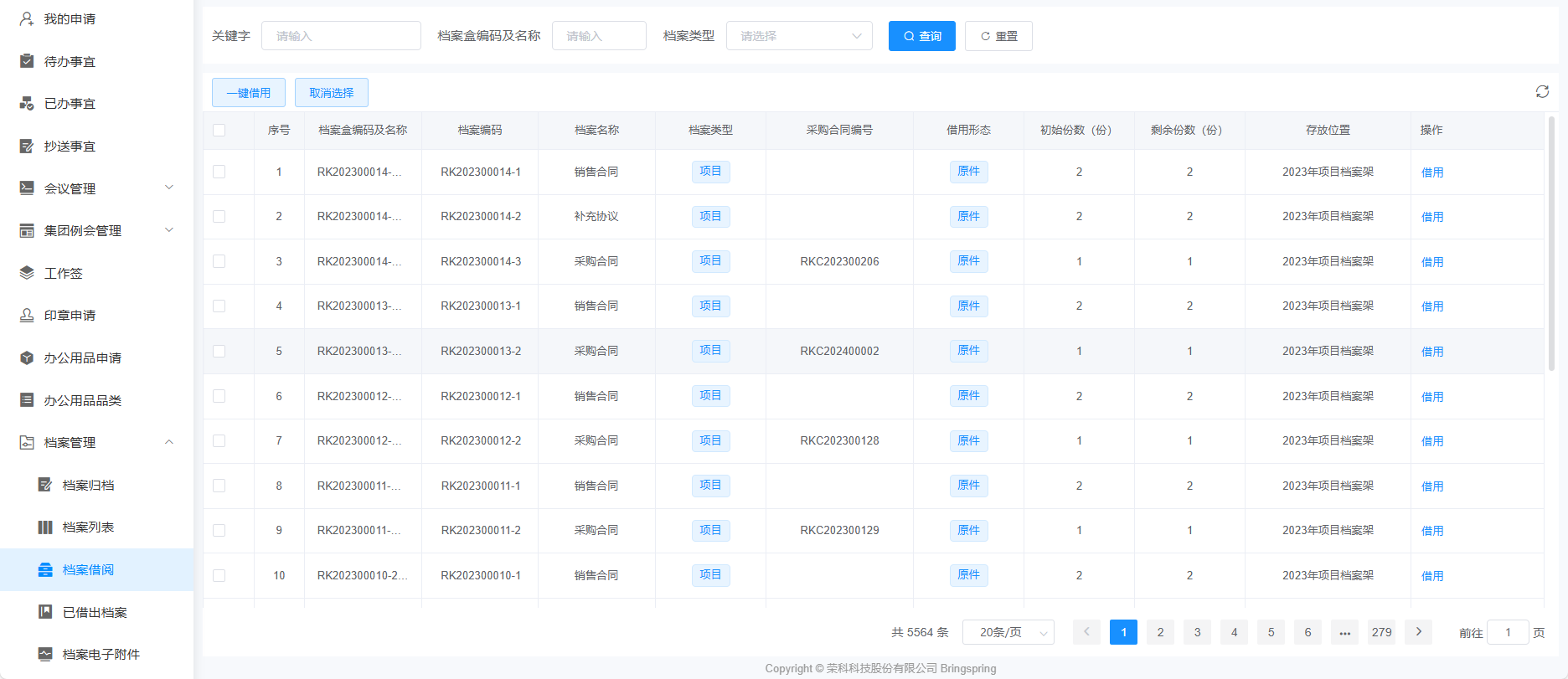The height and width of the screenshot is (679, 1568).
Task: Click 借用 link for RK202300014-1
Action: pos(1431,172)
